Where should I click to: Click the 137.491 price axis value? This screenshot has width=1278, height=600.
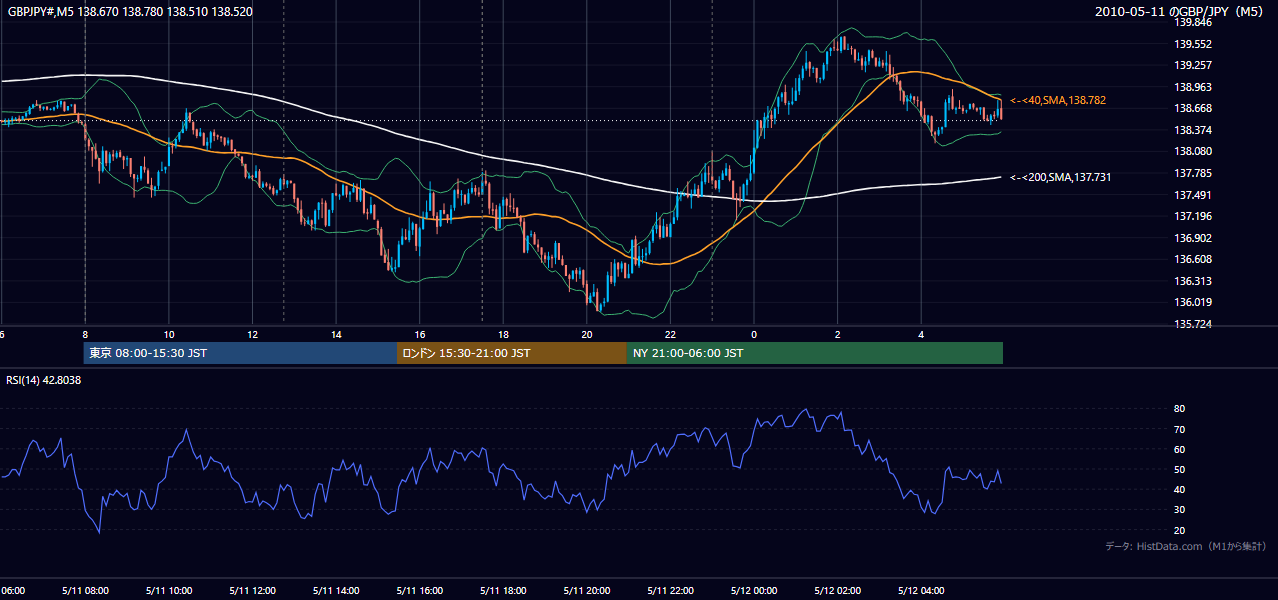pos(1193,195)
